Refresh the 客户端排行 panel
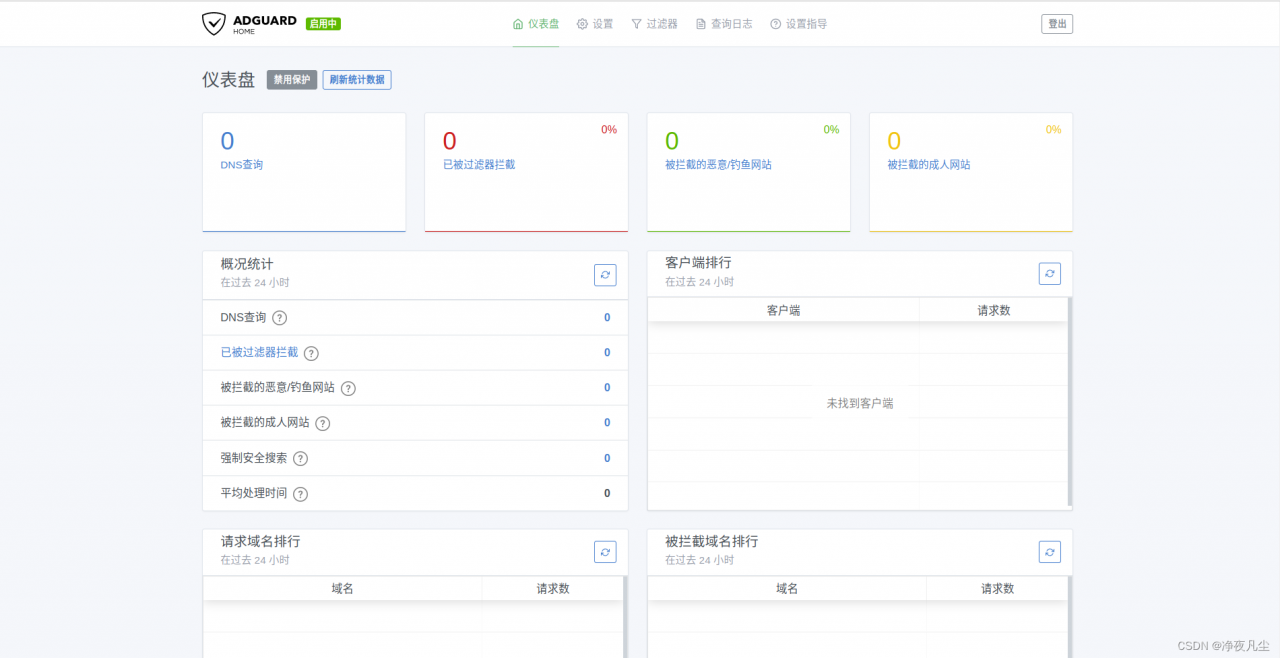The width and height of the screenshot is (1280, 658). 1049,274
